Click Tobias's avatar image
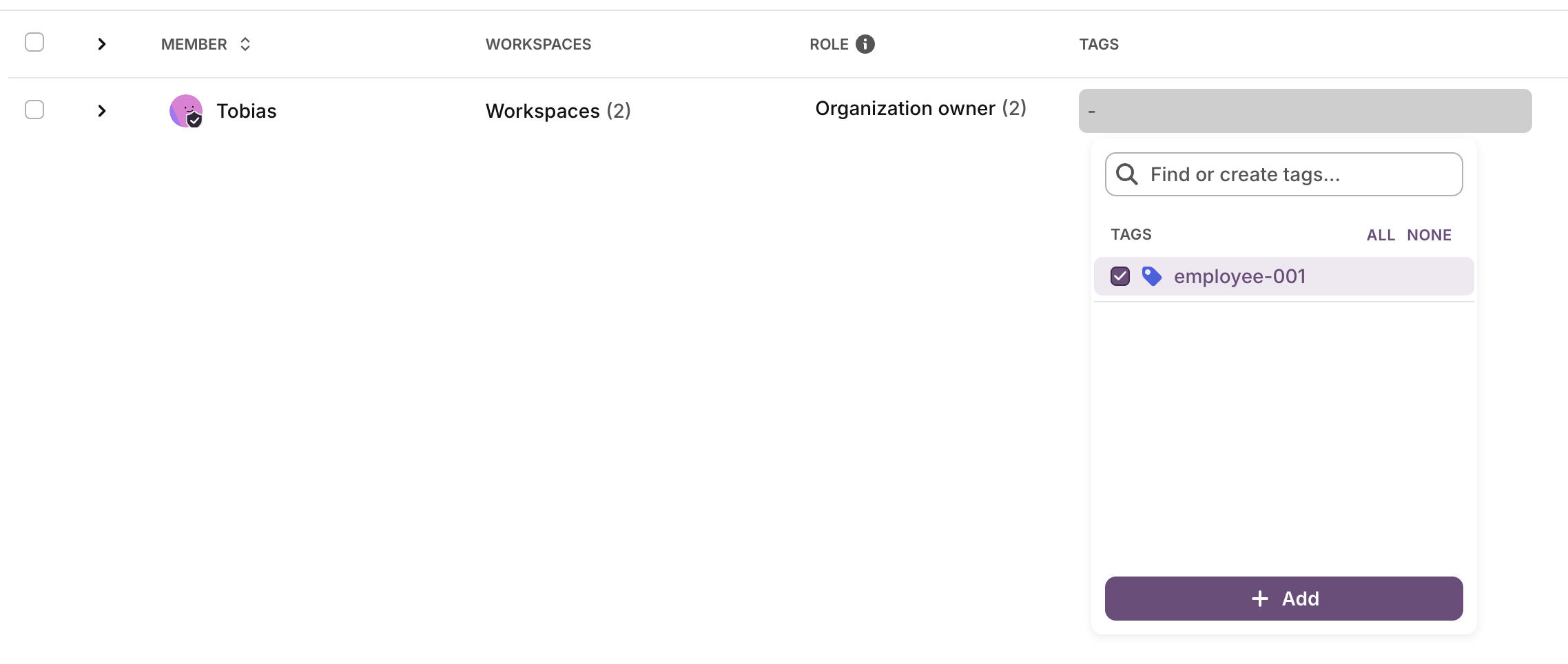The width and height of the screenshot is (1568, 664). pos(185,111)
